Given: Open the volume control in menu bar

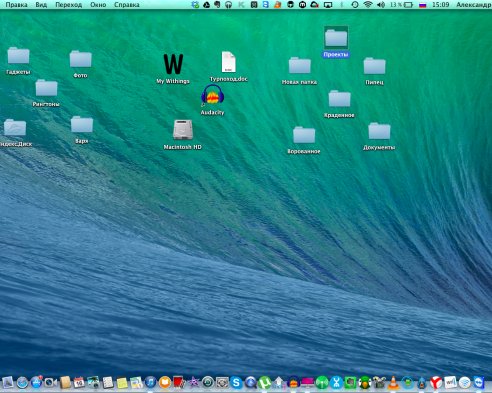Looking at the screenshot, I should [380, 5].
